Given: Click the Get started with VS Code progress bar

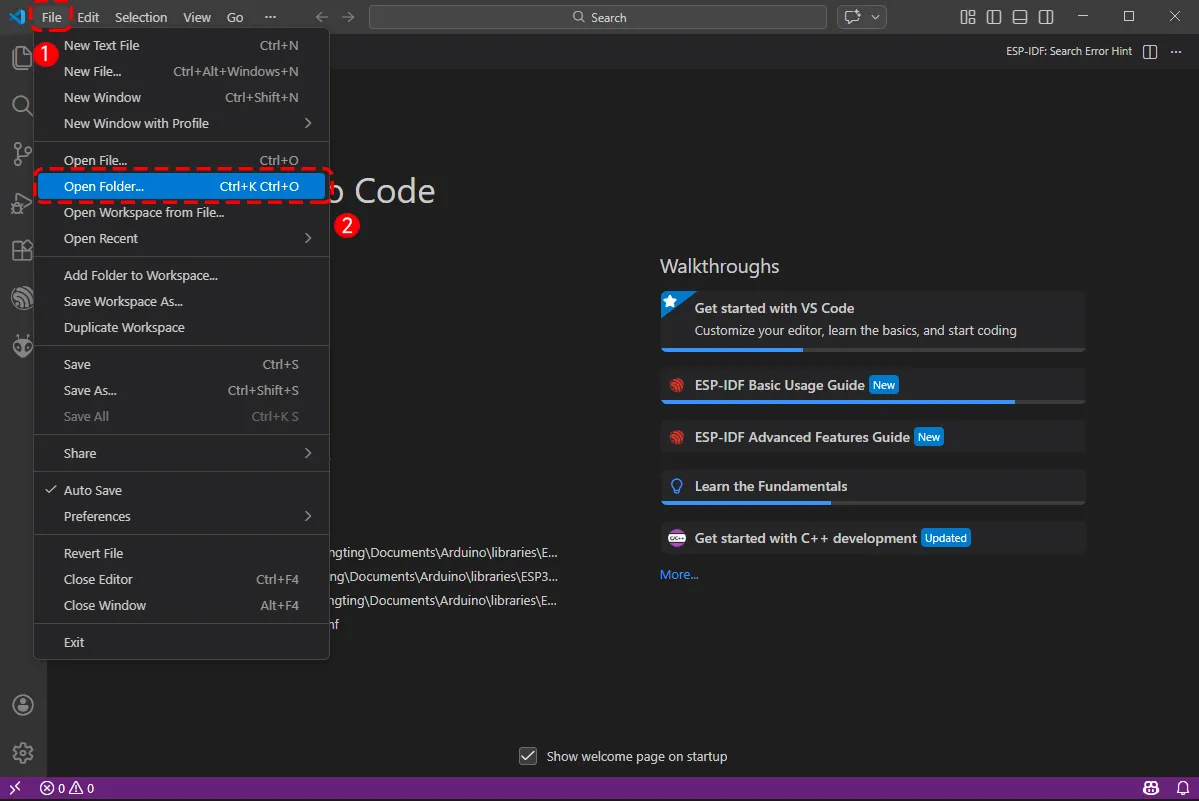Looking at the screenshot, I should pos(732,350).
